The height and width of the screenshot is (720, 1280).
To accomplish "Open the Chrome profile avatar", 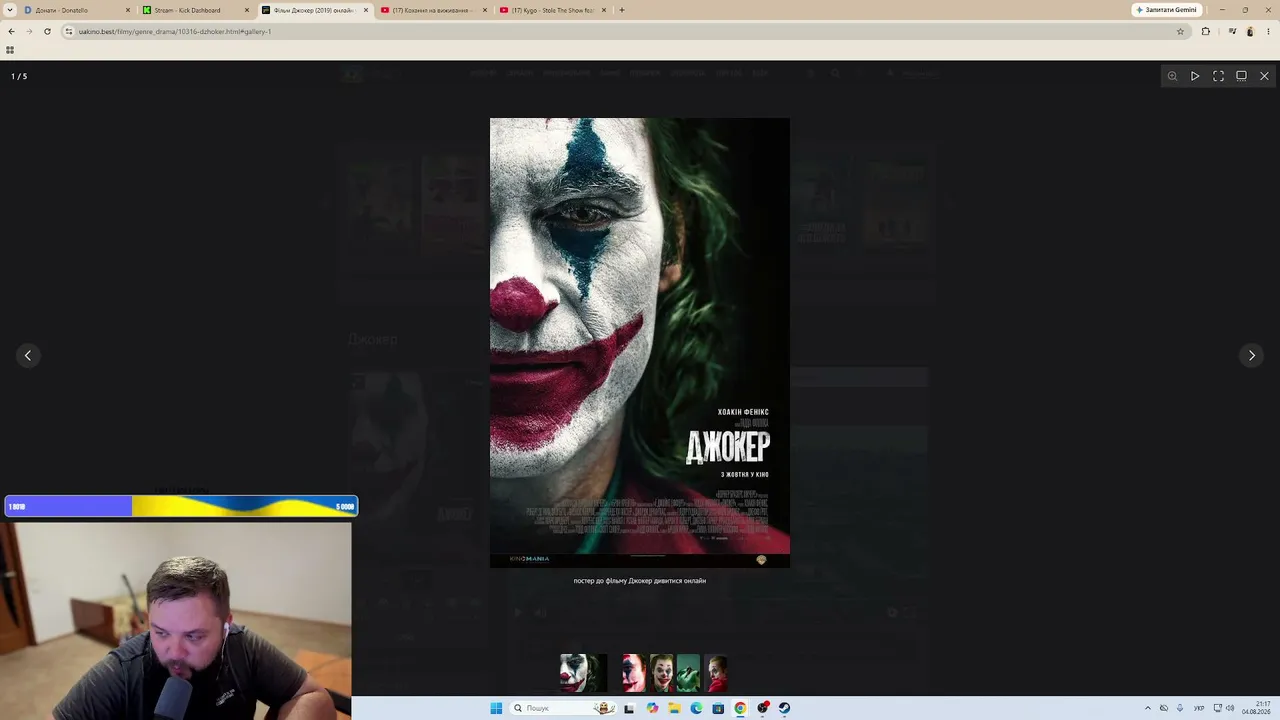I will [1250, 31].
